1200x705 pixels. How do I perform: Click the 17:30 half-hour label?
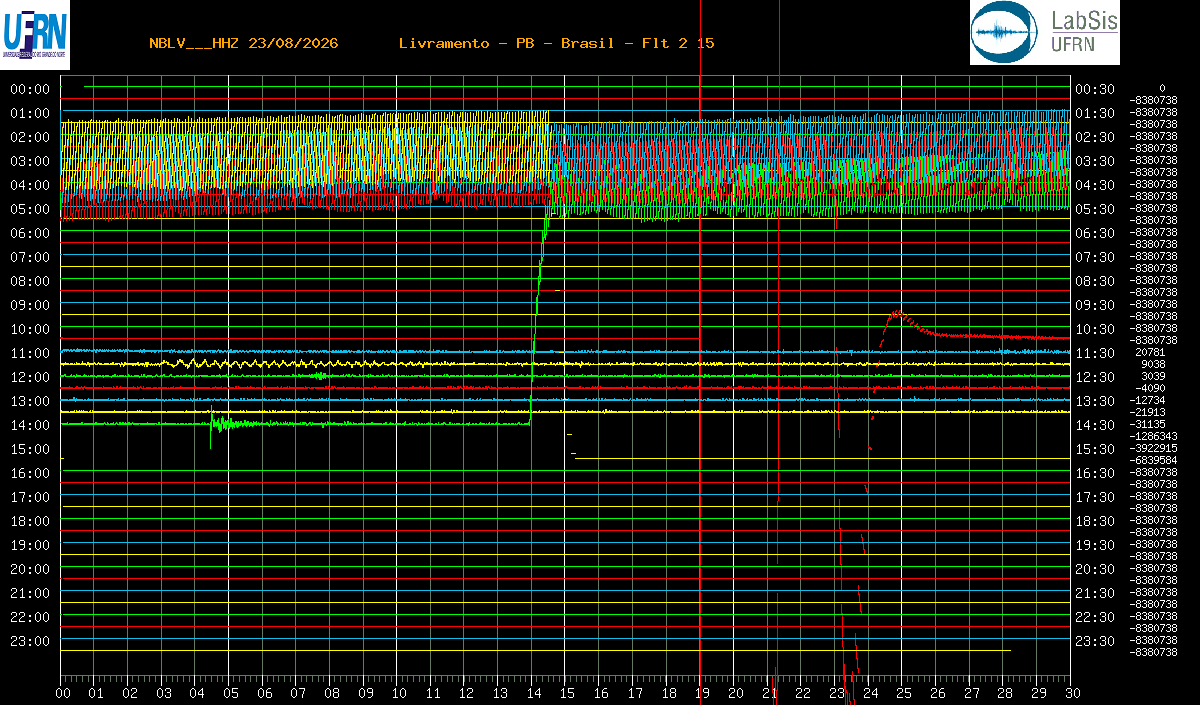pos(1094,497)
